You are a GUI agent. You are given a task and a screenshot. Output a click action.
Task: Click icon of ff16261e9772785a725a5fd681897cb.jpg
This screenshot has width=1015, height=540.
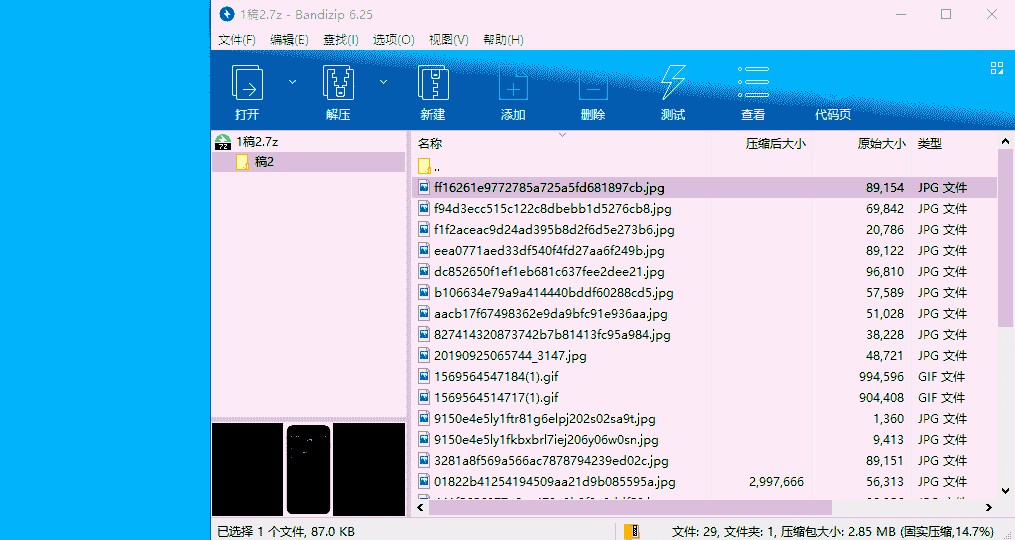[x=424, y=188]
